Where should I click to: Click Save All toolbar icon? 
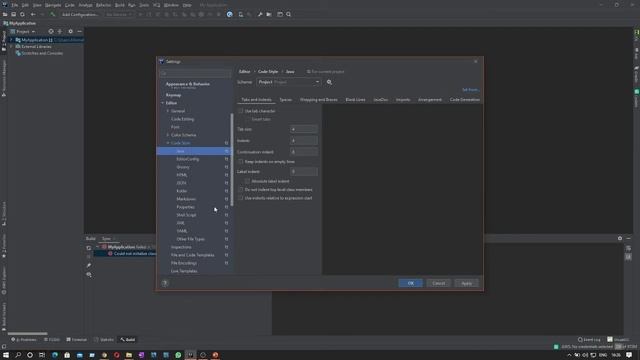pyautogui.click(x=13, y=14)
